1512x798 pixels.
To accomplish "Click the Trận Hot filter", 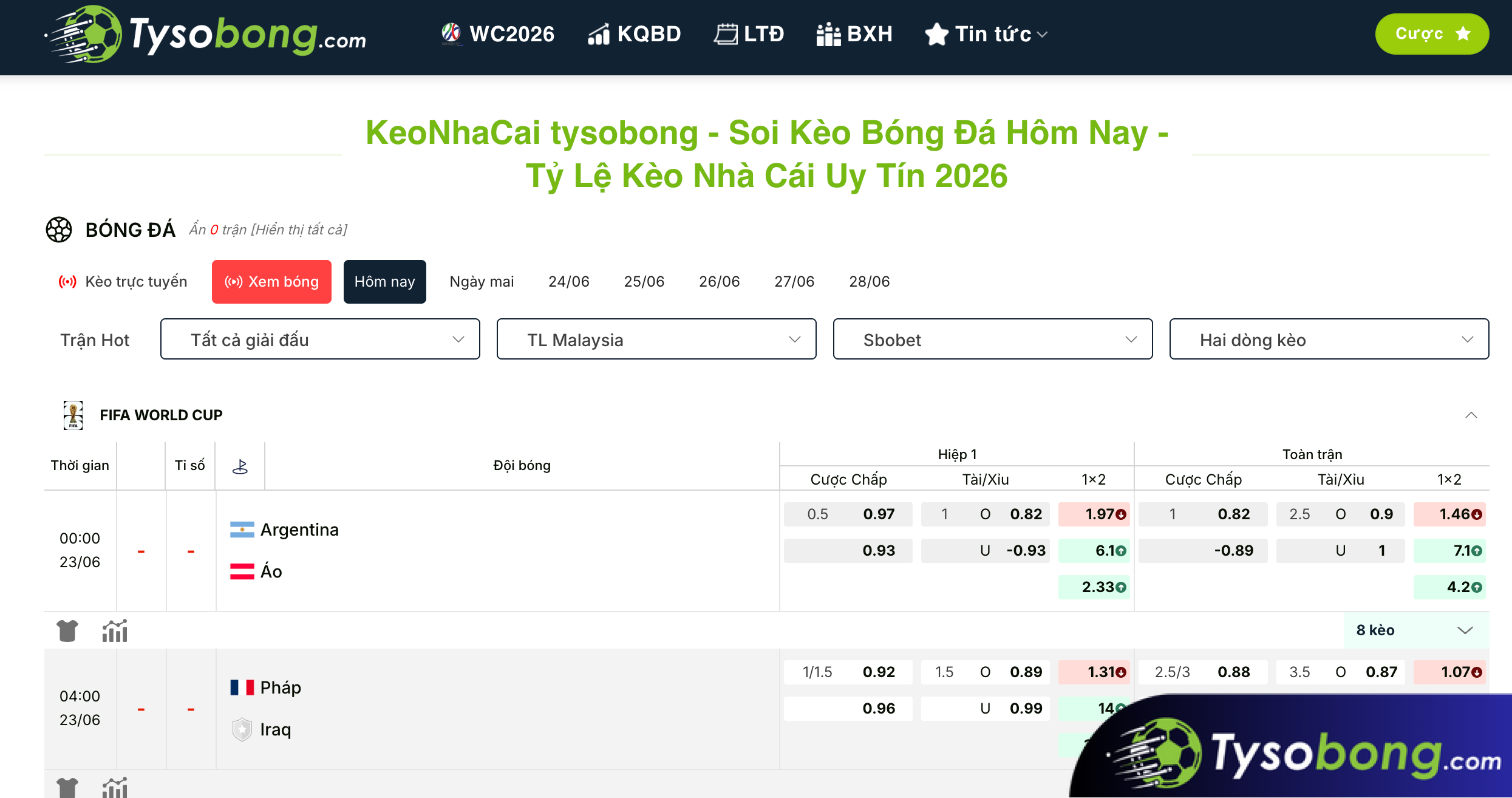I will [x=95, y=339].
